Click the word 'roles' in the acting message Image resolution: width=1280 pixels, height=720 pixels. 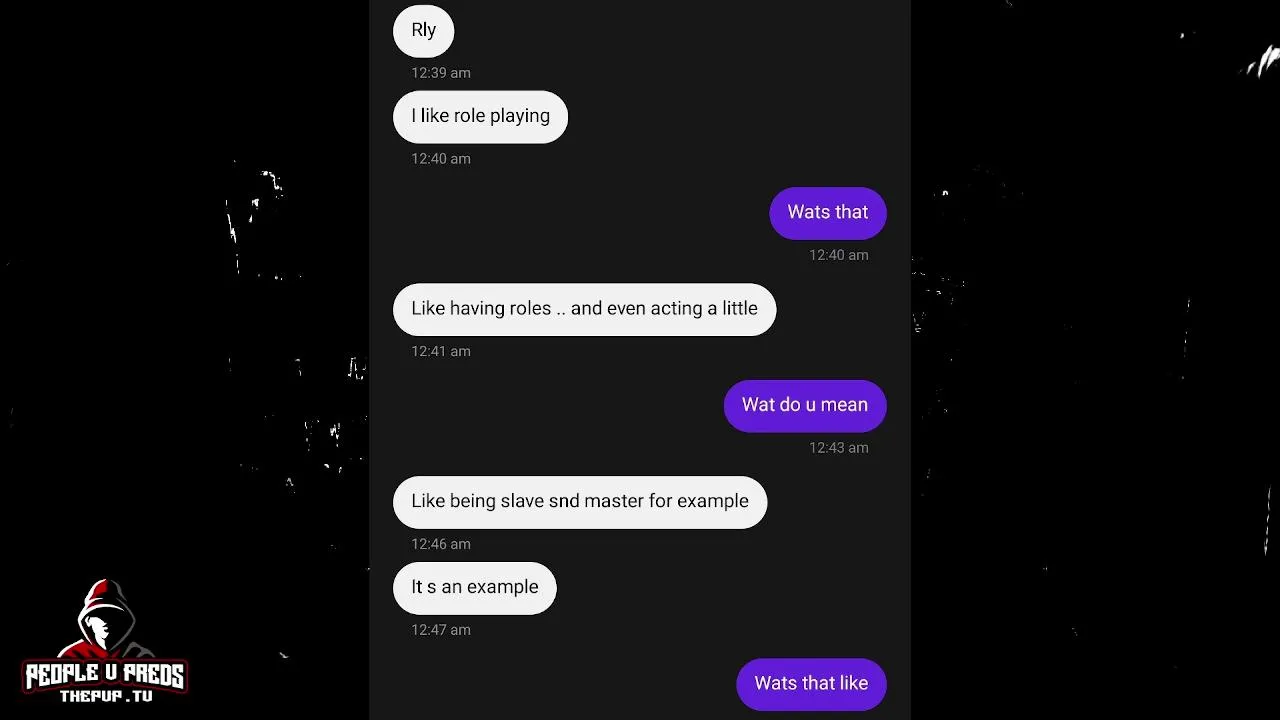(530, 308)
